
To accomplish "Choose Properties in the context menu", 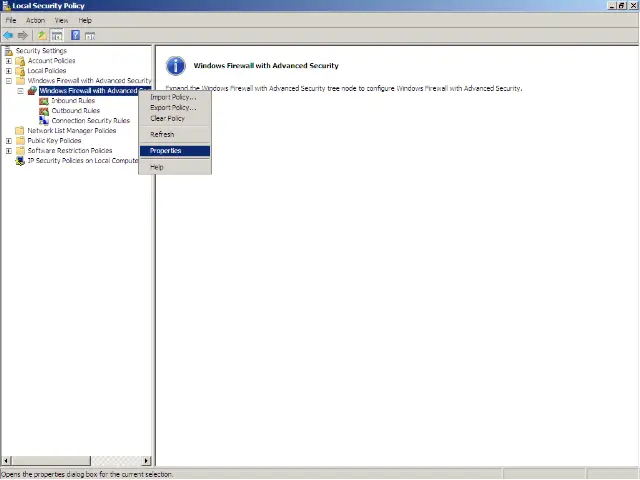I will pos(175,151).
